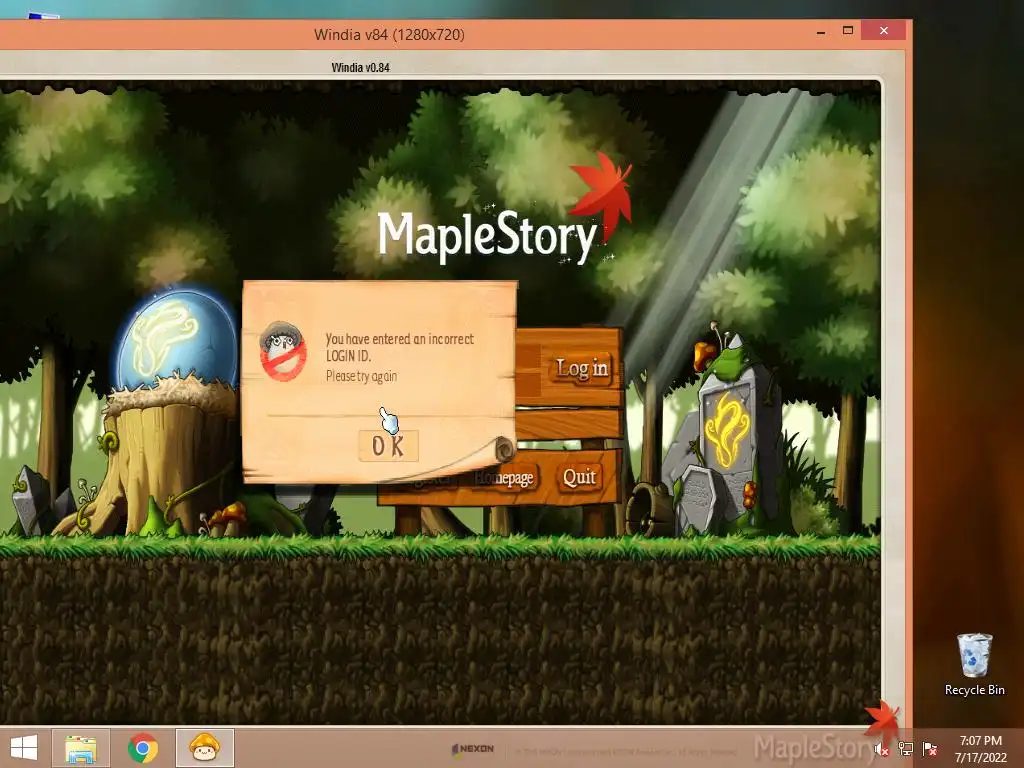1024x768 pixels.
Task: Open the Windows Start button
Action: pos(24,748)
